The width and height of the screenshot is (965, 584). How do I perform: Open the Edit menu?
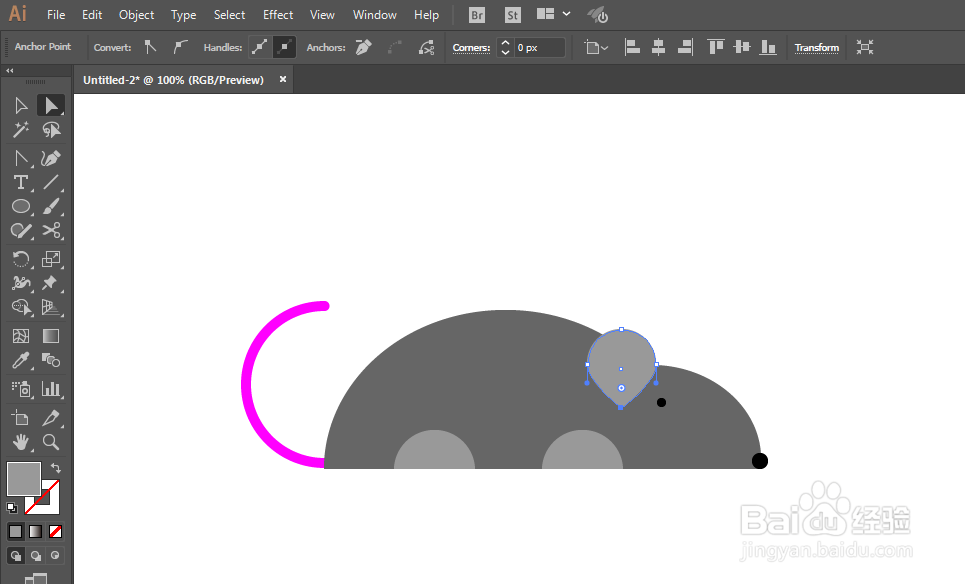click(x=92, y=15)
